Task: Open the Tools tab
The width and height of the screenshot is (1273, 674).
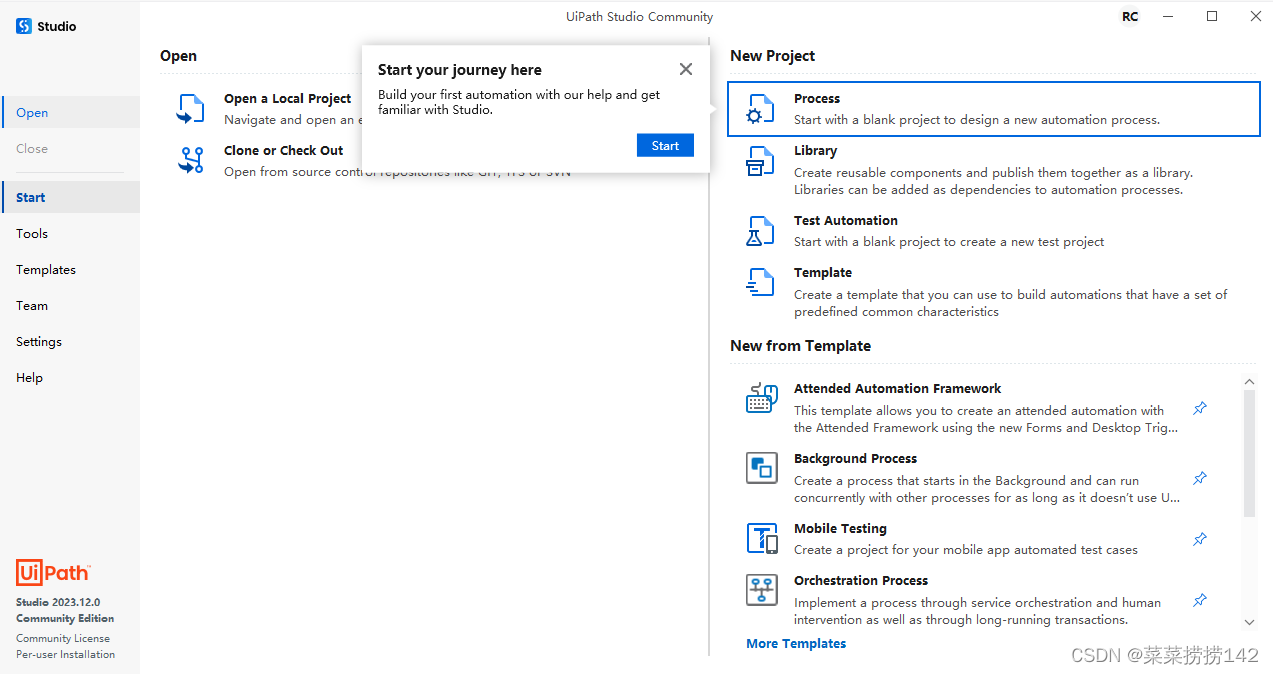Action: [x=32, y=233]
